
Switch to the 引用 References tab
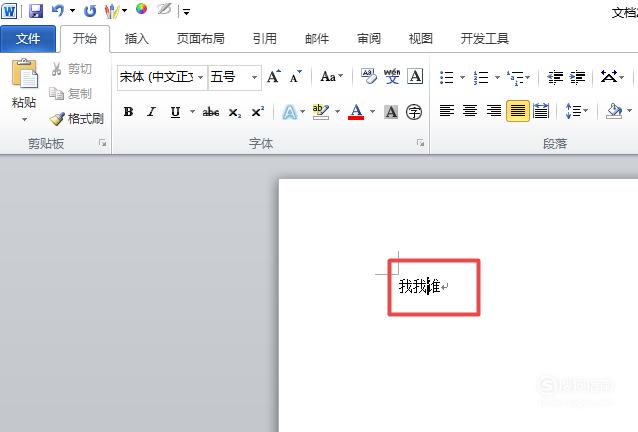pos(264,39)
